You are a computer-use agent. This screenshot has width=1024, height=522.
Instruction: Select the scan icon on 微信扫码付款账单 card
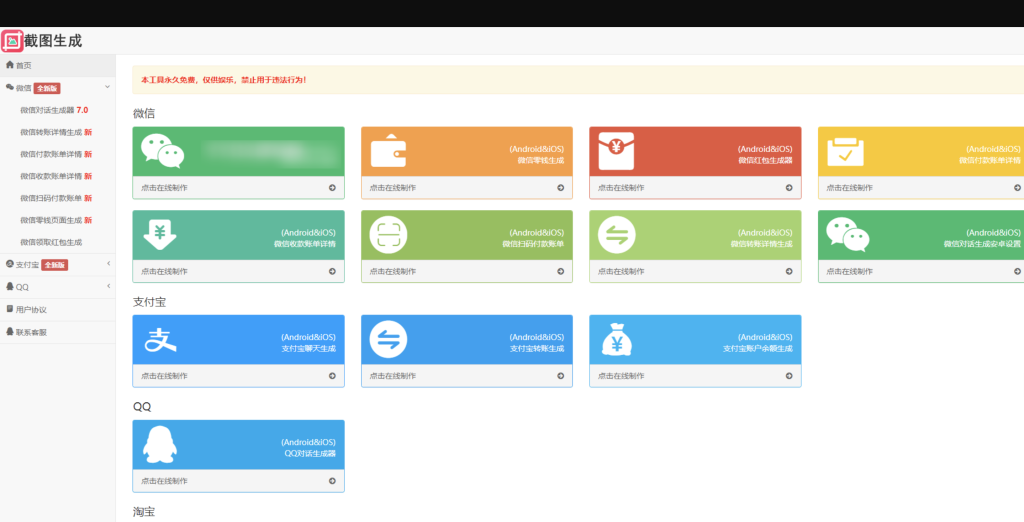(x=388, y=235)
